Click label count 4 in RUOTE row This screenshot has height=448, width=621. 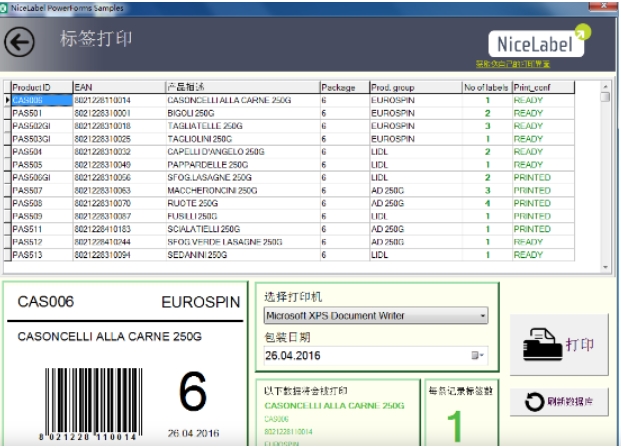click(x=488, y=203)
